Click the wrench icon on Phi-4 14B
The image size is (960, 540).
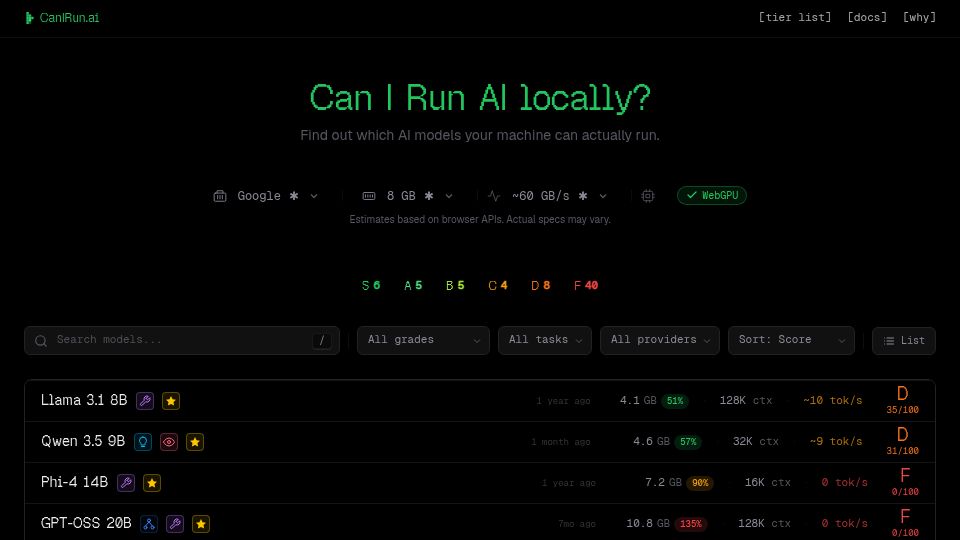[126, 483]
